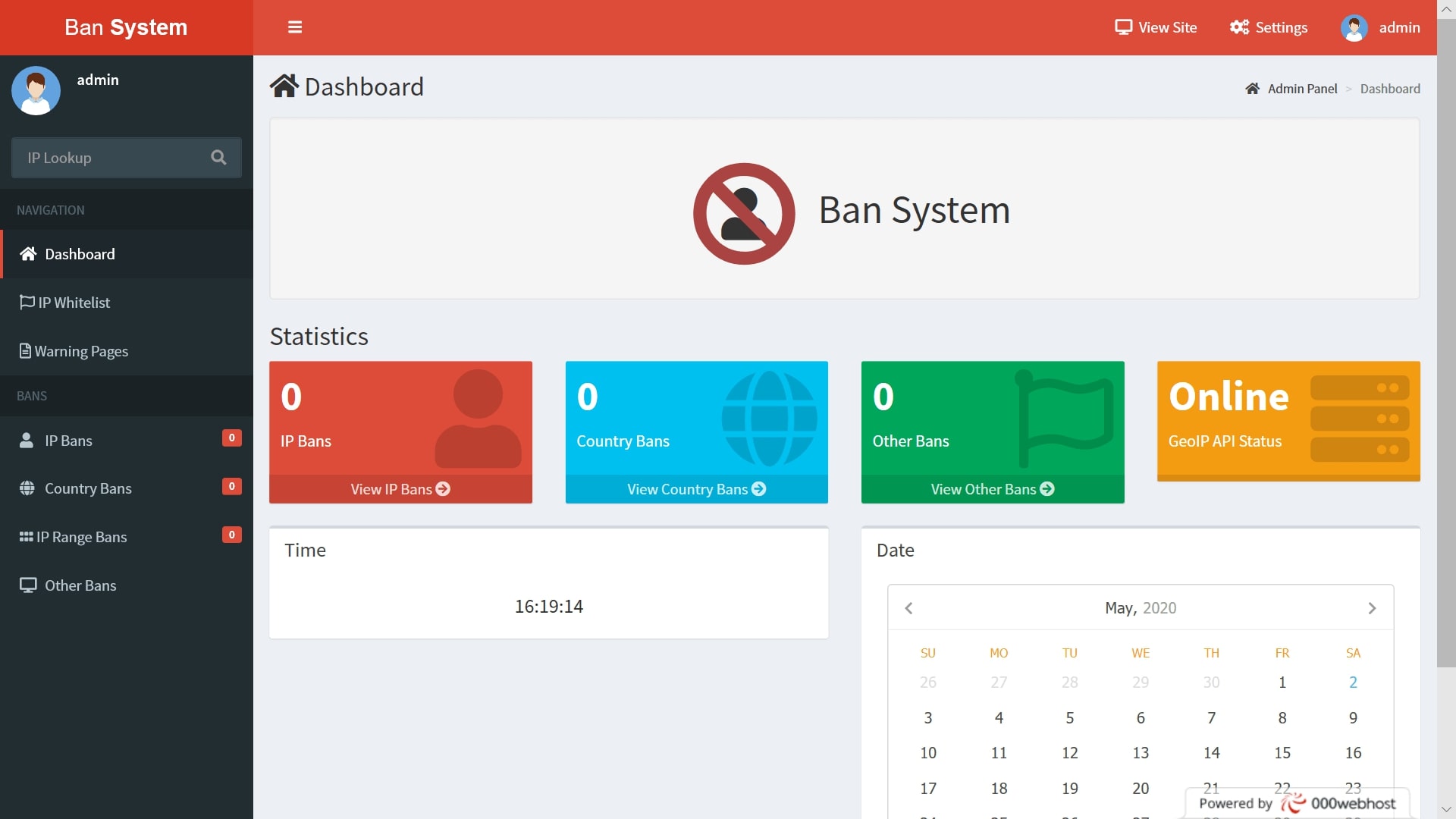The image size is (1456, 819).
Task: Click the Dashboard home icon in the header
Action: (x=284, y=85)
